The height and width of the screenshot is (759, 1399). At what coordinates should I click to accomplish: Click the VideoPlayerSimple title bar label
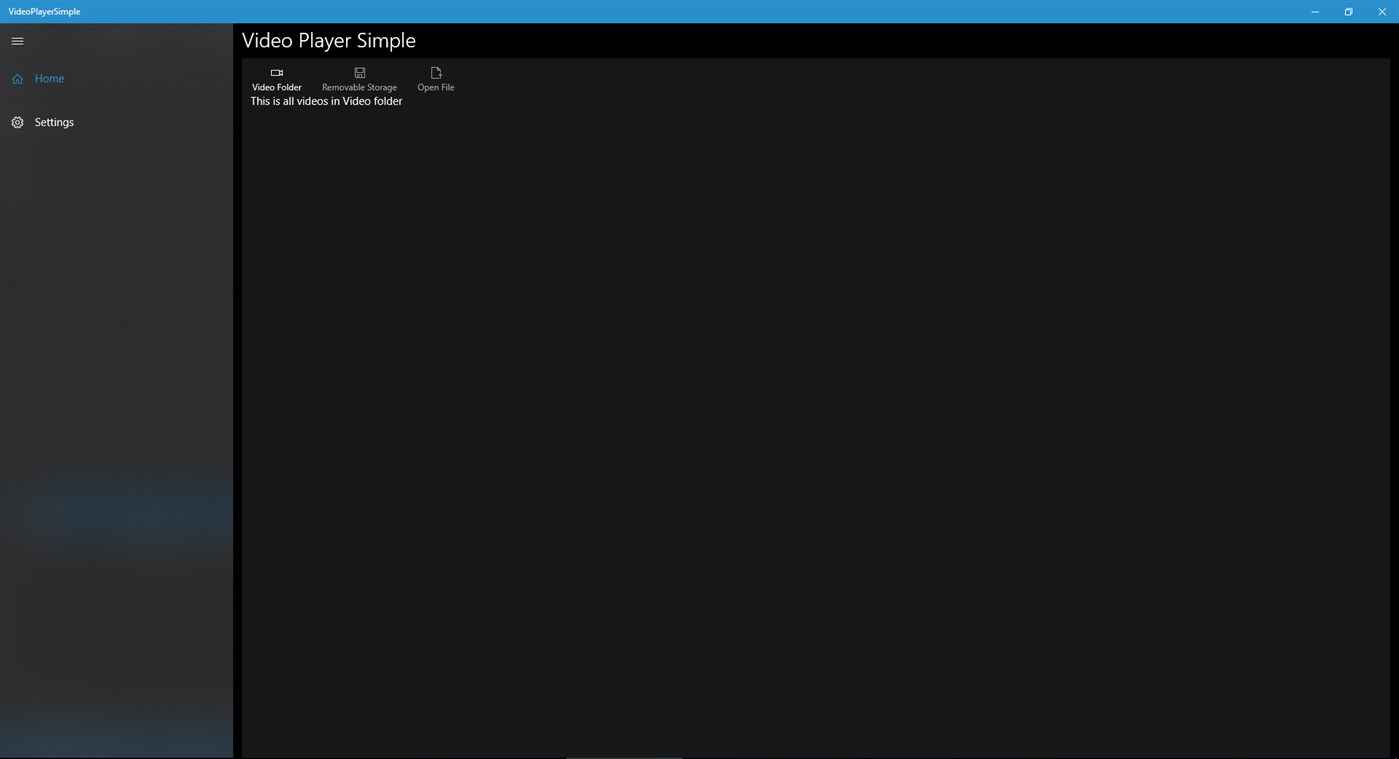(x=43, y=11)
